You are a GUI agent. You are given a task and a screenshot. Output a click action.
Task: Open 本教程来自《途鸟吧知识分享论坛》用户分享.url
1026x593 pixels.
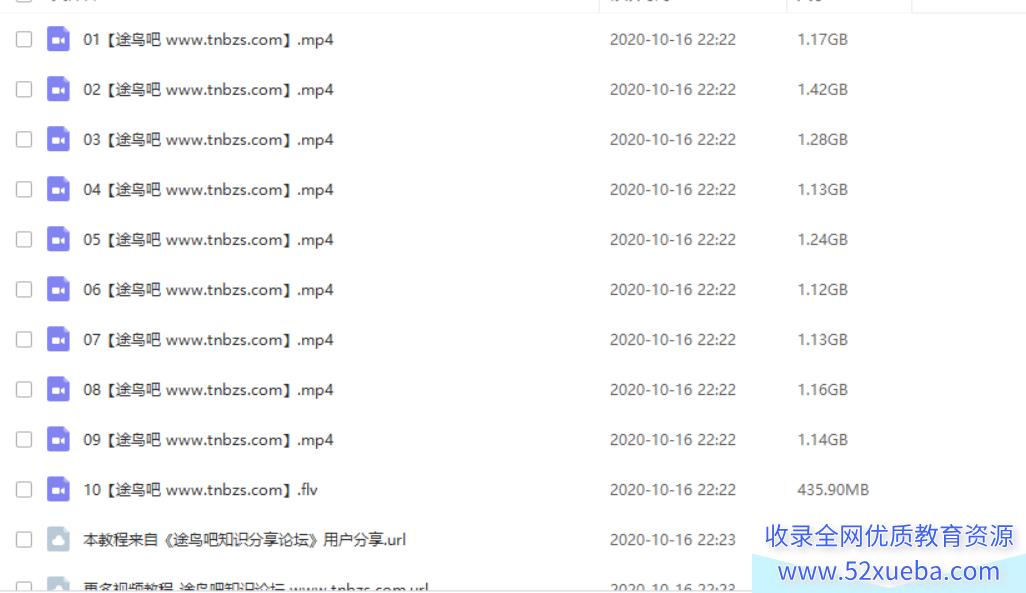(245, 540)
